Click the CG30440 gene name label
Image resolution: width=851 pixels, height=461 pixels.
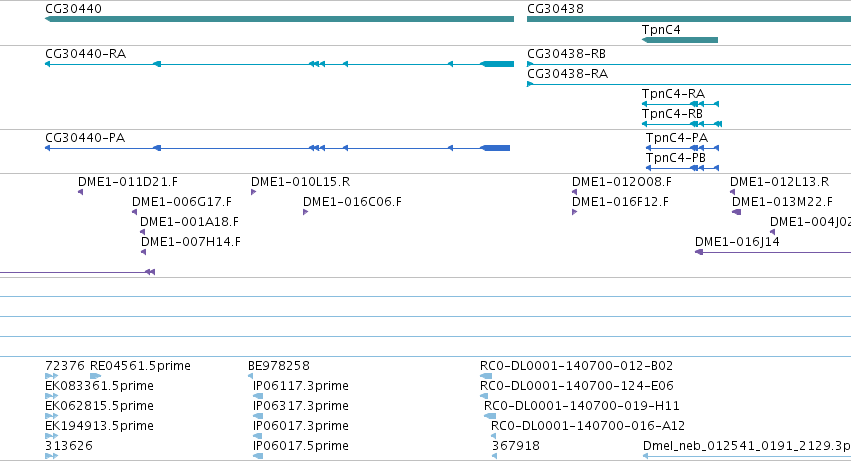73,9
